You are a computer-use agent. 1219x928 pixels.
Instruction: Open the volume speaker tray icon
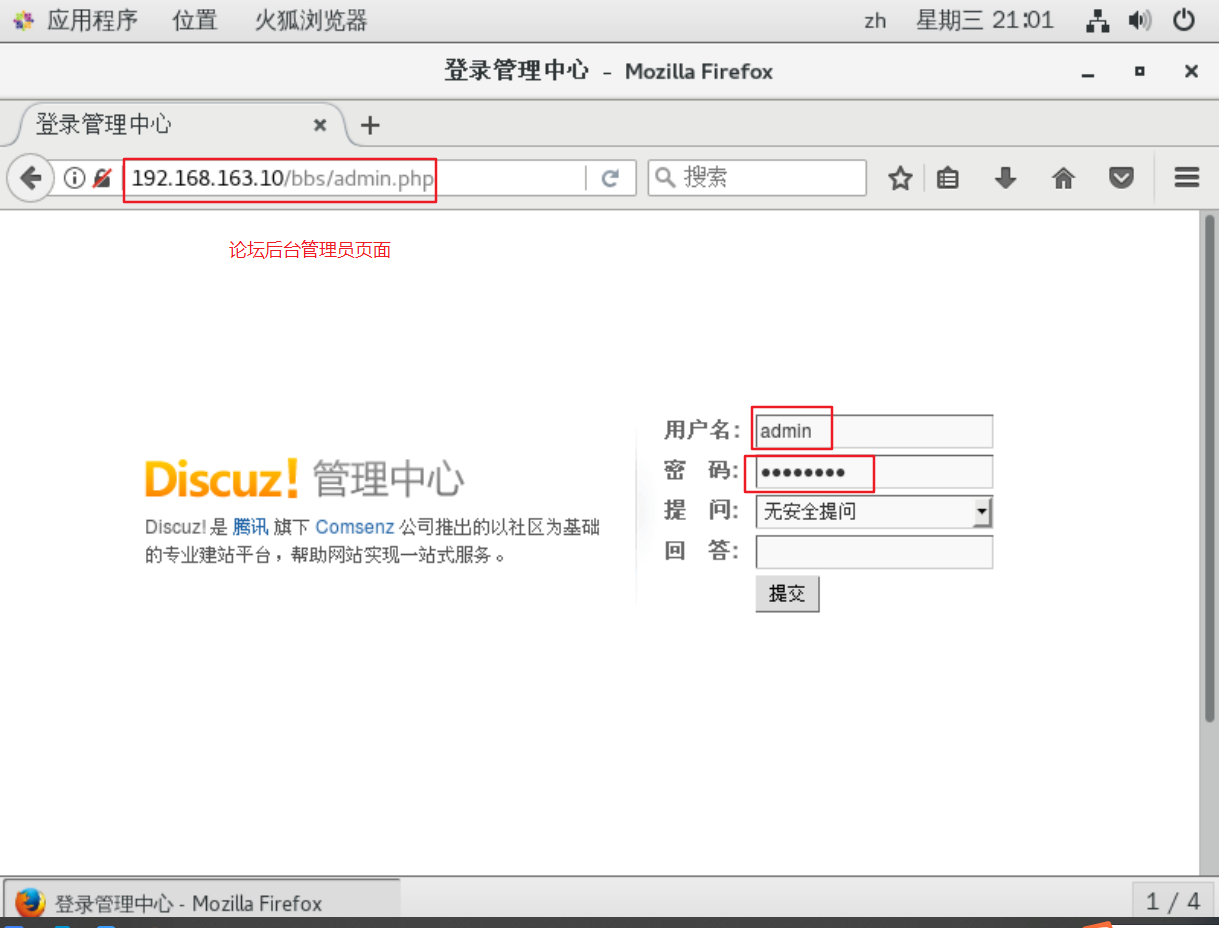(x=1140, y=20)
